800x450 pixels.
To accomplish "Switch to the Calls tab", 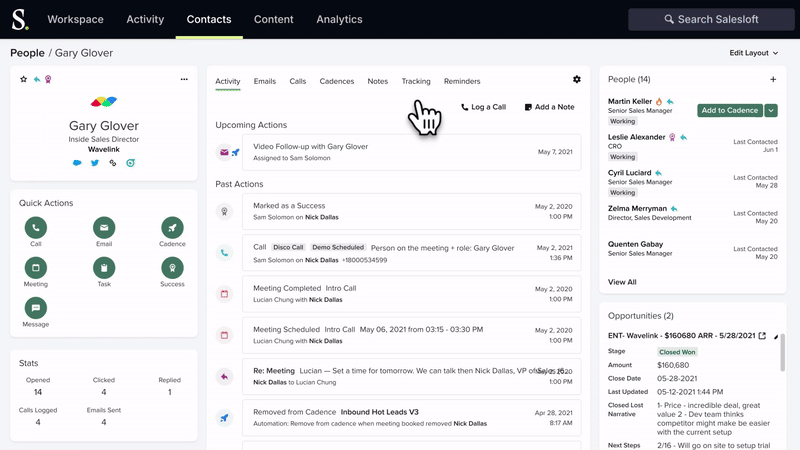I will coord(297,81).
